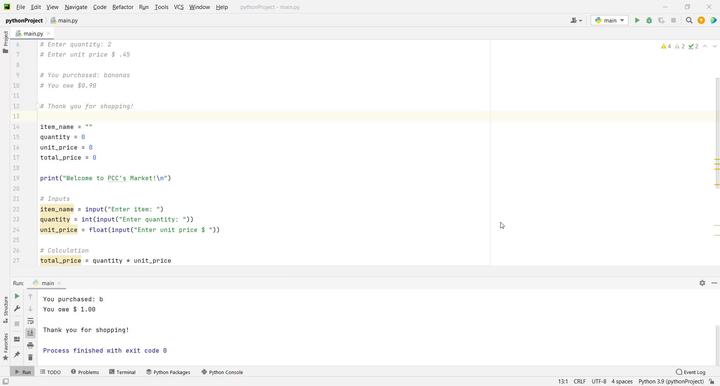Open the VCS menu

[x=179, y=7]
